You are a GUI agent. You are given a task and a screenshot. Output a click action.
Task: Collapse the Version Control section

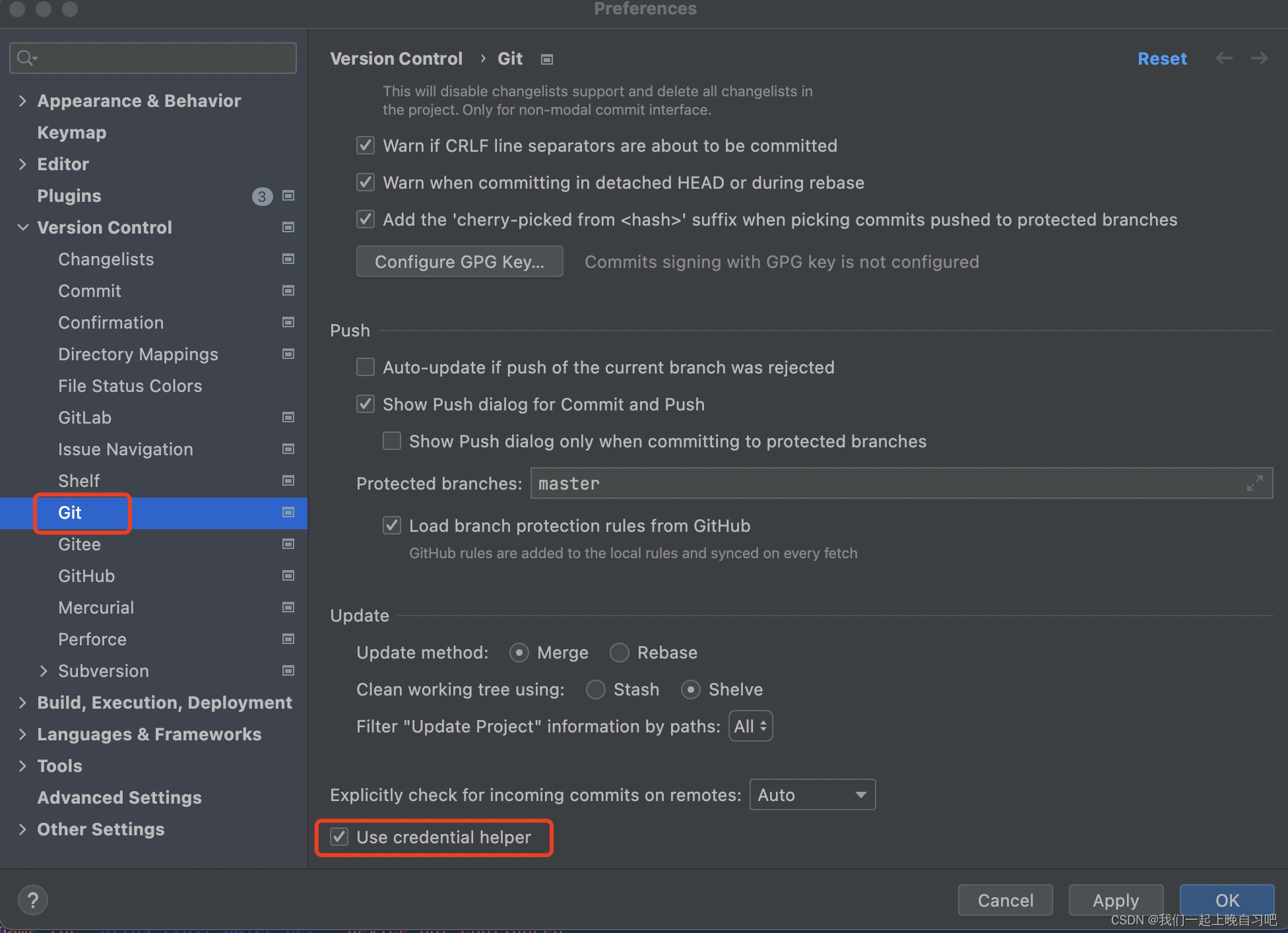[23, 227]
